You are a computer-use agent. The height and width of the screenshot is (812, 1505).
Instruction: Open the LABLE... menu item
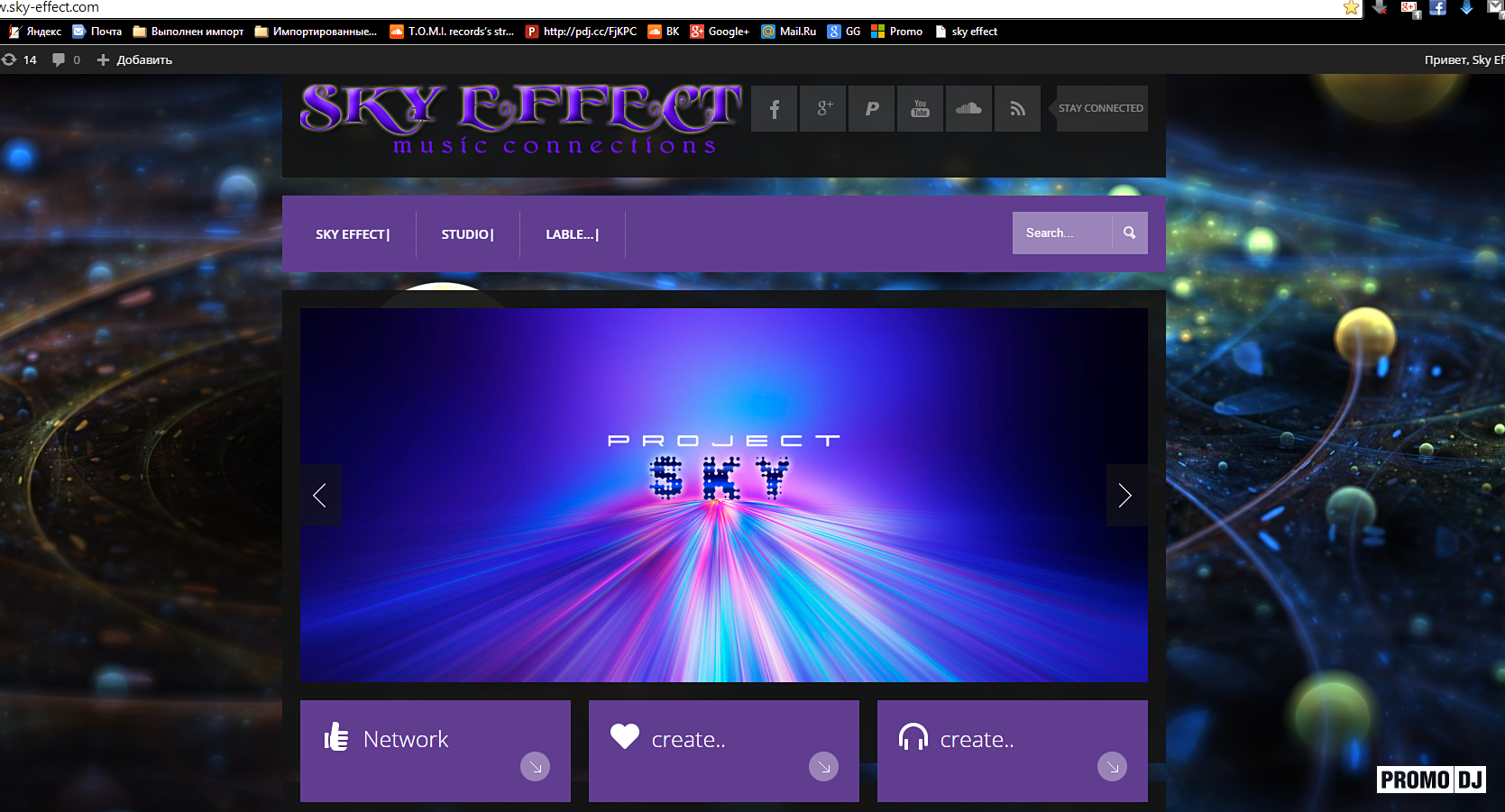572,234
